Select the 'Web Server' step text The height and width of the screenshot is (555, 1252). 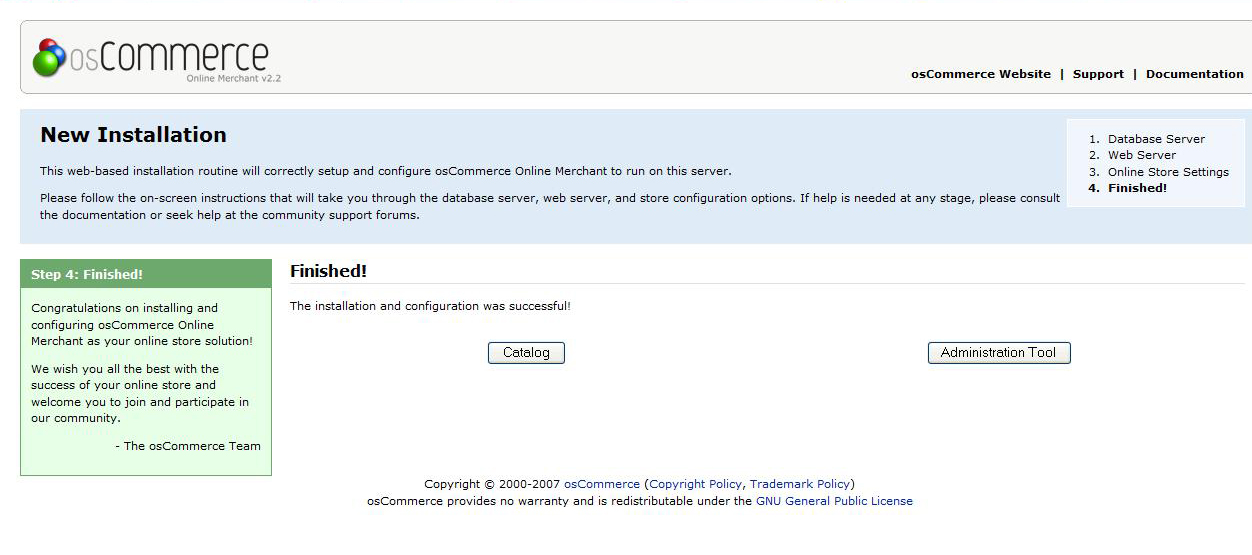[x=1142, y=155]
